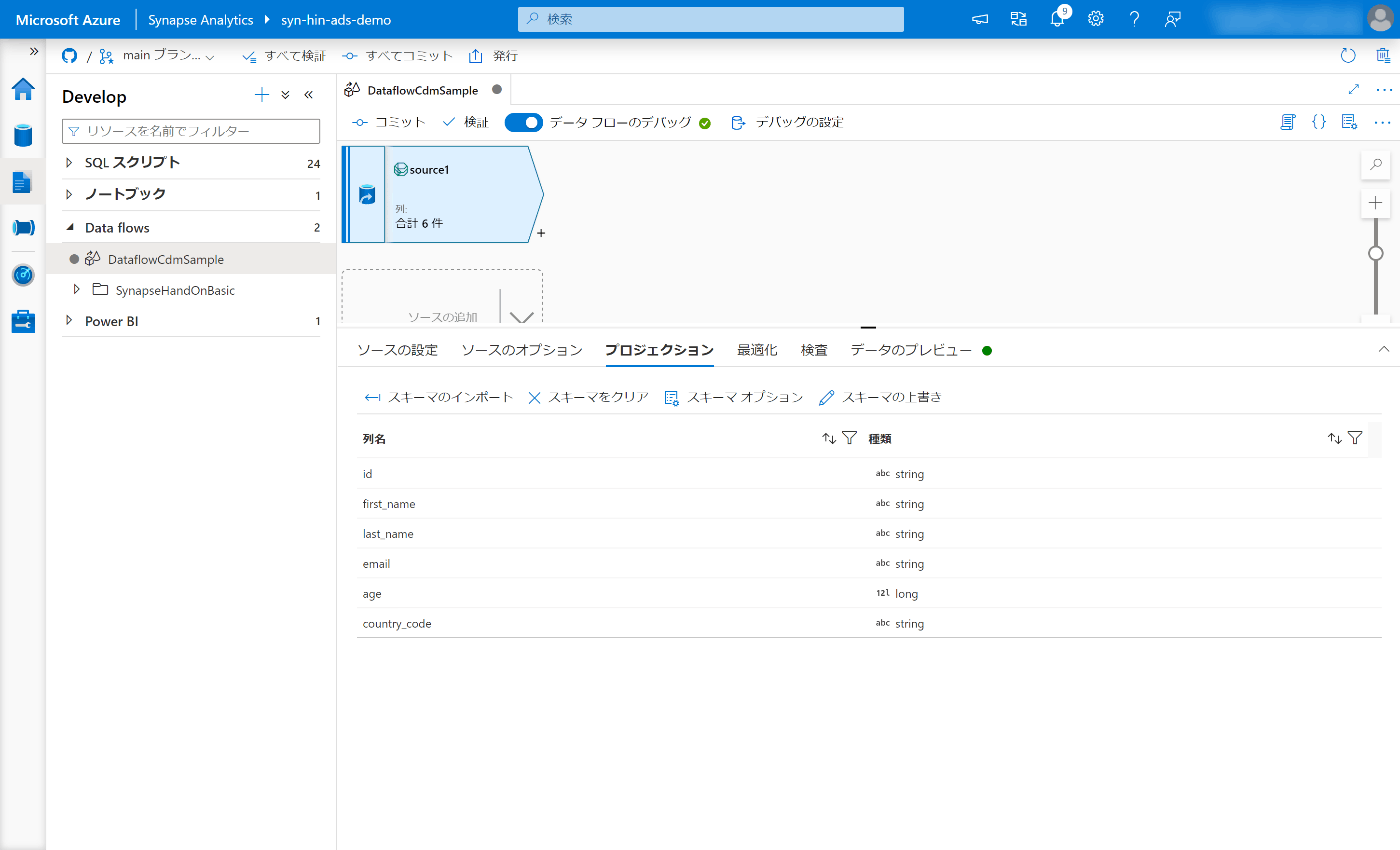Focus the top search box (検索)
The image size is (1400, 850).
pos(711,19)
